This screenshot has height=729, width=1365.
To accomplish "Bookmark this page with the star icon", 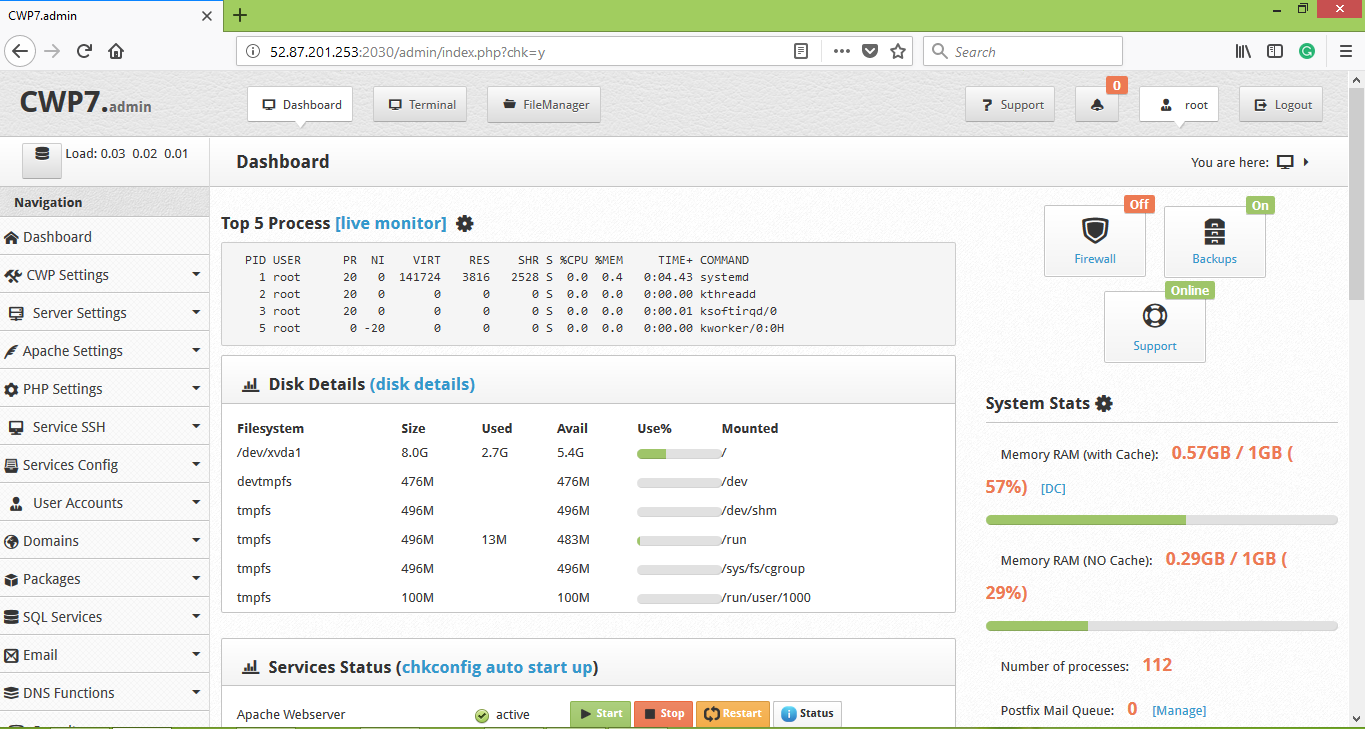I will [898, 52].
